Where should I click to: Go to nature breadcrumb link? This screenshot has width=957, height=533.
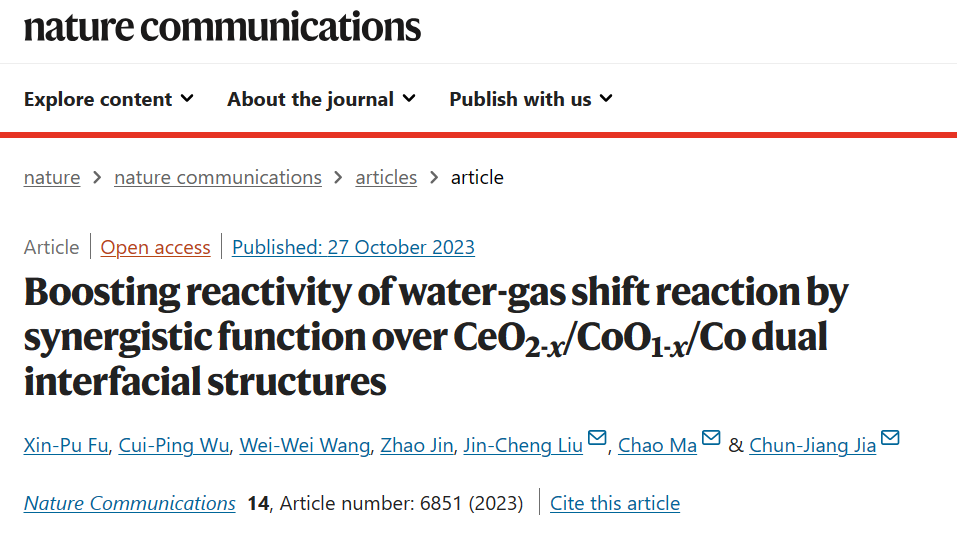[52, 178]
